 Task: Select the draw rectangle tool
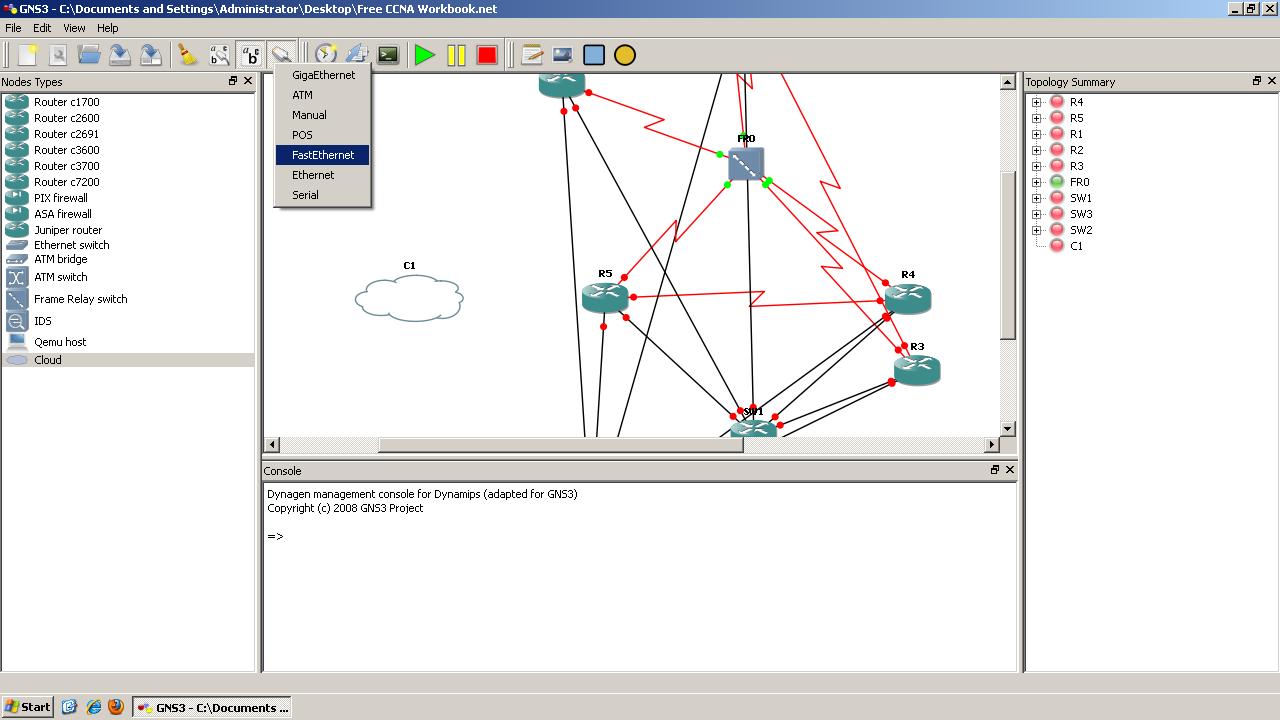pyautogui.click(x=594, y=55)
